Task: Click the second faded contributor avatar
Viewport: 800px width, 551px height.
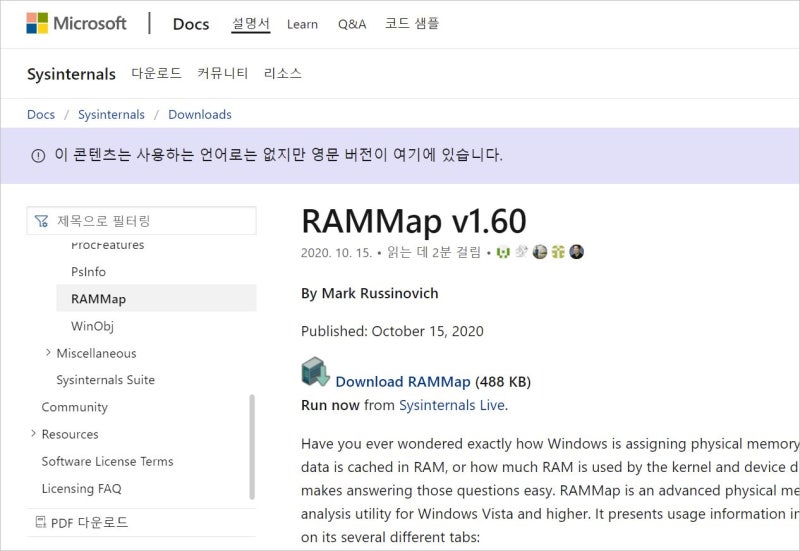Action: 521,252
